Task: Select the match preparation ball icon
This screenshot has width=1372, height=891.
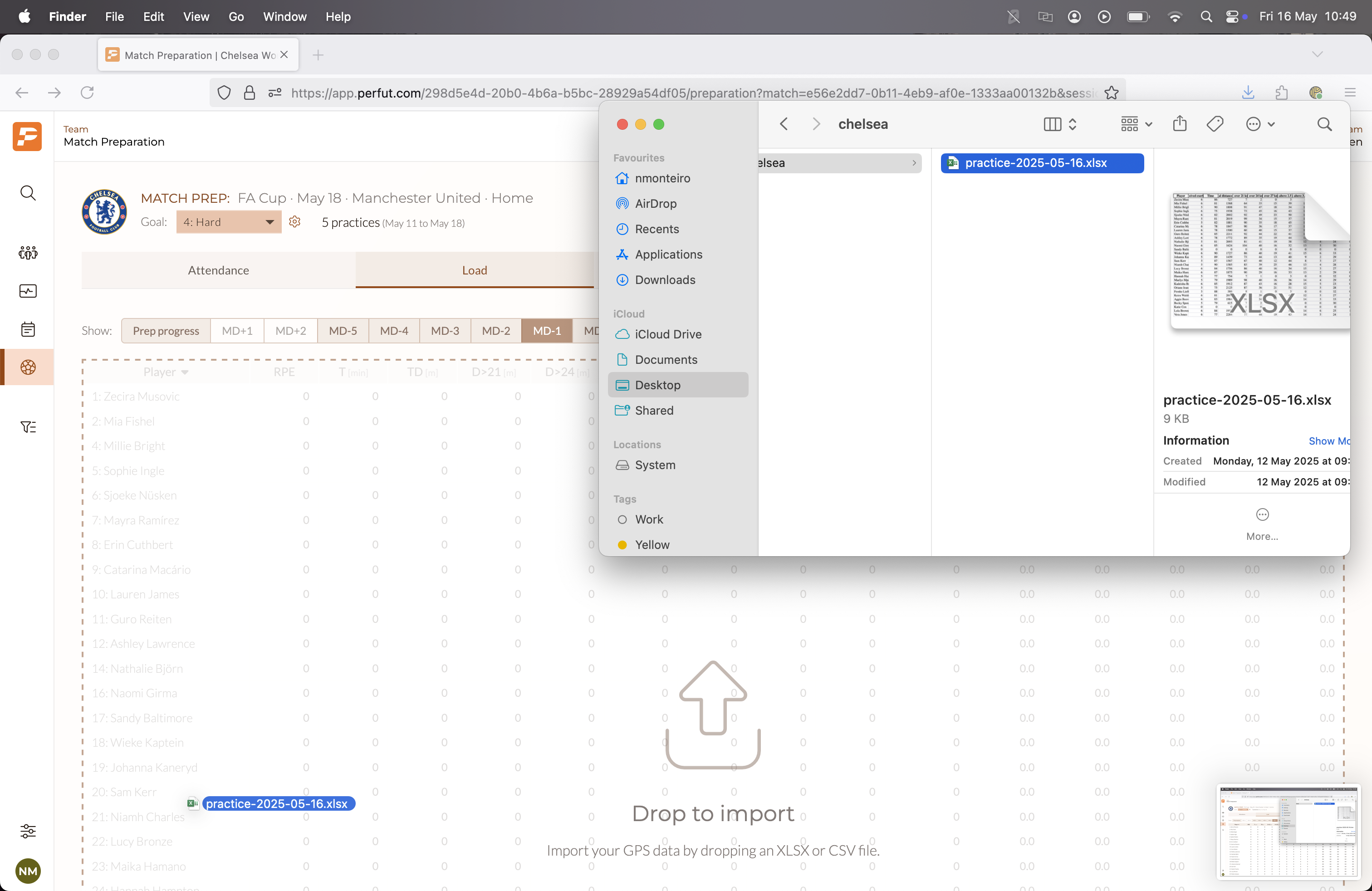Action: [28, 367]
